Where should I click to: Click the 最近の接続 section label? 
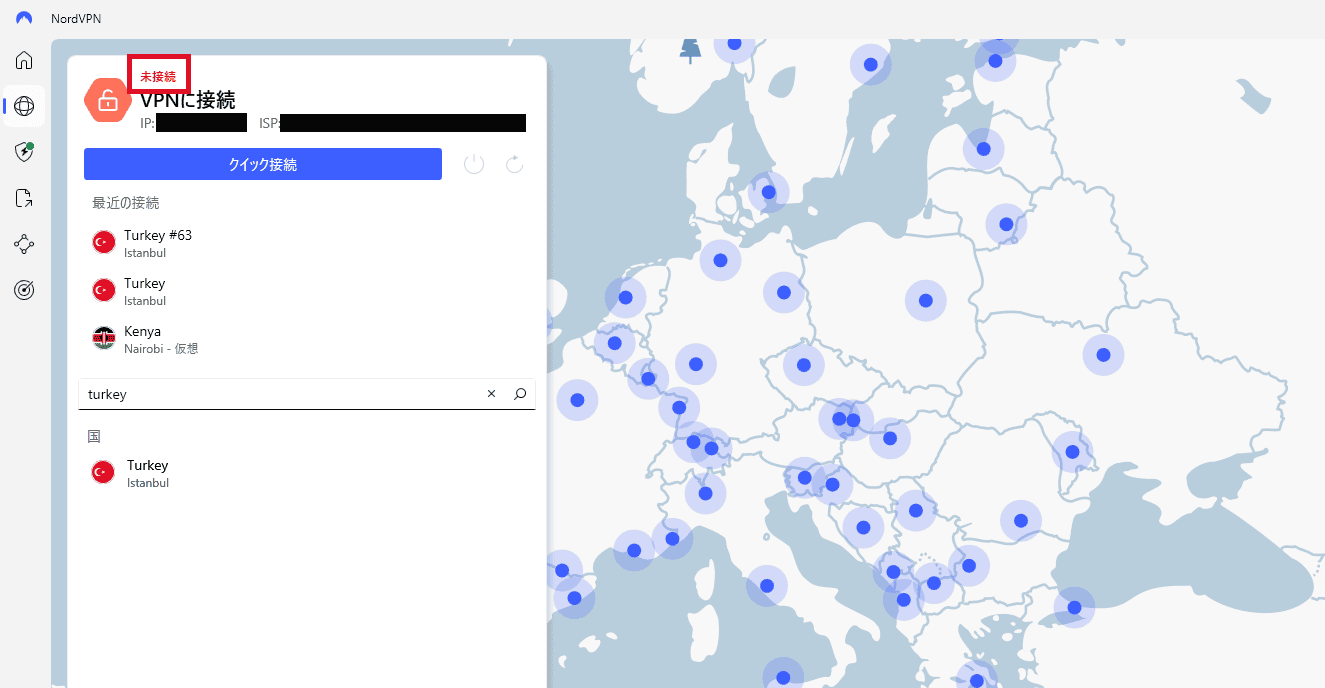126,203
